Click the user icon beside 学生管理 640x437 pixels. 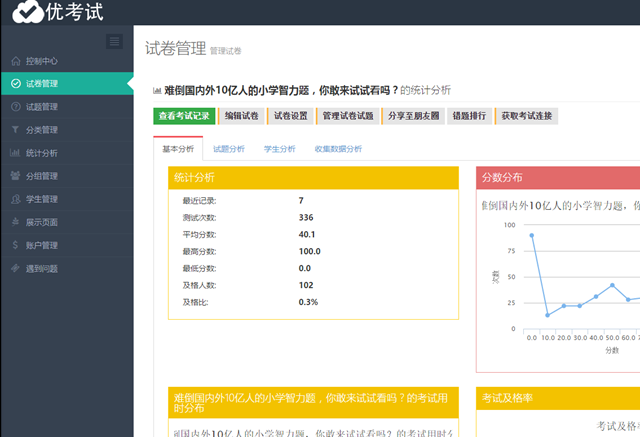click(16, 199)
